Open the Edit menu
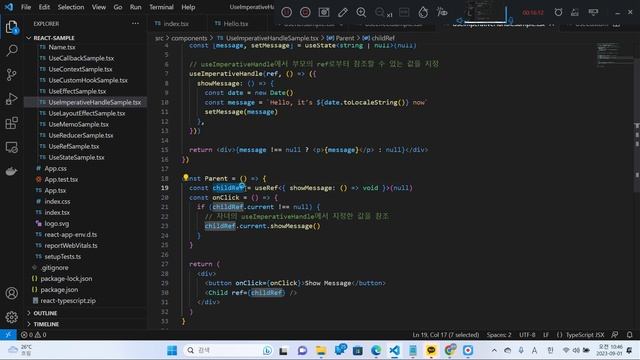 pyautogui.click(x=44, y=7)
